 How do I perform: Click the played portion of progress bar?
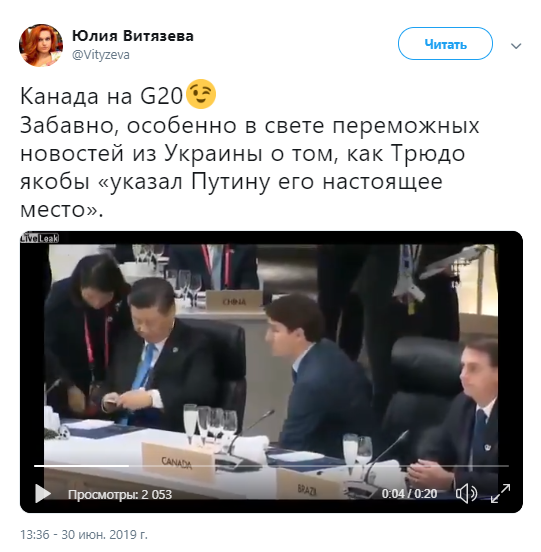(x=81, y=466)
